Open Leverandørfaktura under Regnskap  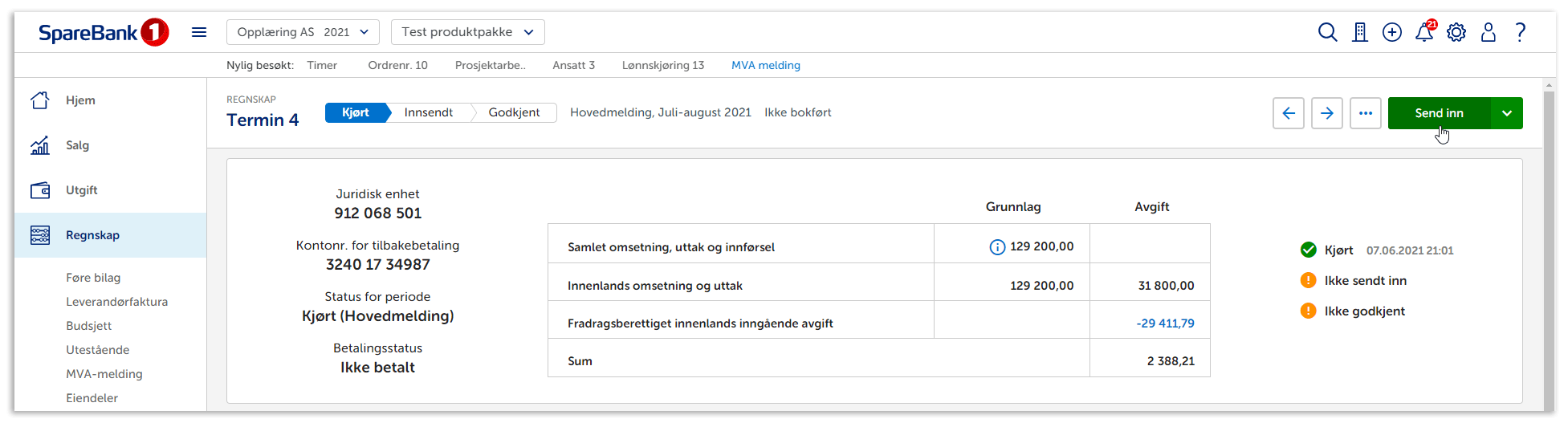click(116, 302)
